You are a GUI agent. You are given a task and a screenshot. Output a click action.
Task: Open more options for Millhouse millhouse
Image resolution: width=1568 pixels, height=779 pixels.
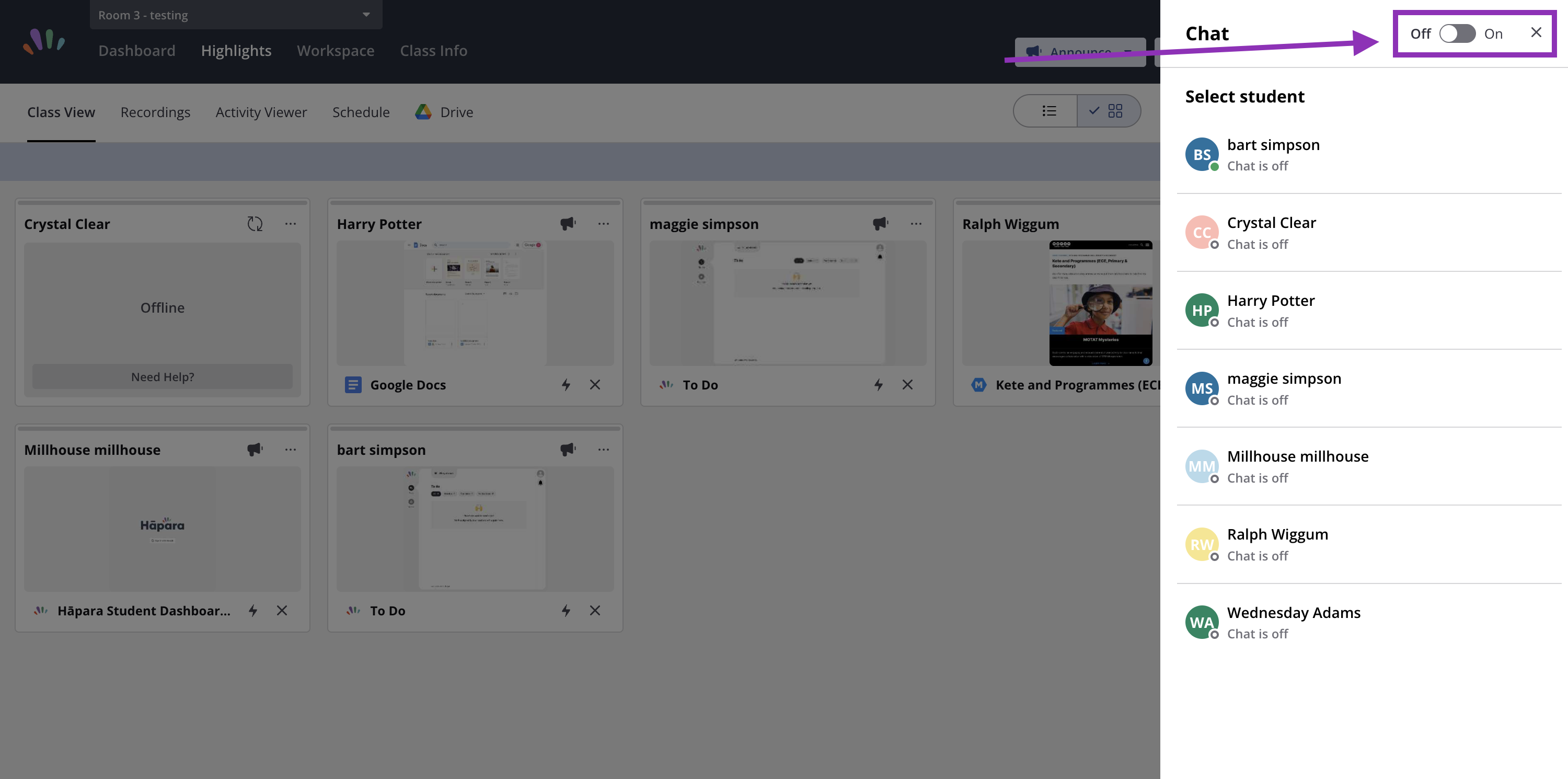291,450
